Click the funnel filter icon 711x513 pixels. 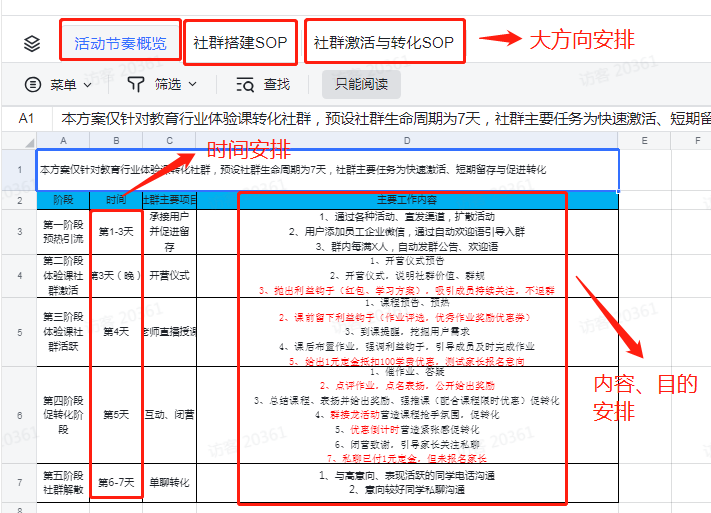tap(136, 84)
